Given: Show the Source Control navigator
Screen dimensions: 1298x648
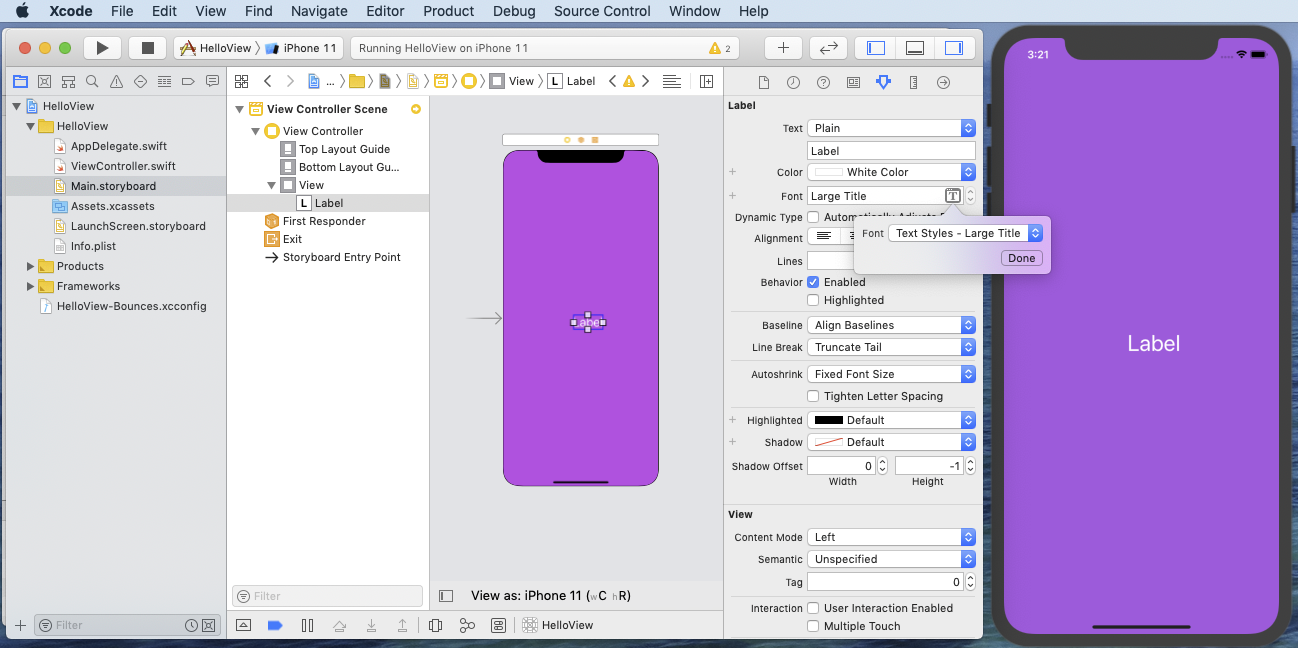Looking at the screenshot, I should (x=44, y=82).
